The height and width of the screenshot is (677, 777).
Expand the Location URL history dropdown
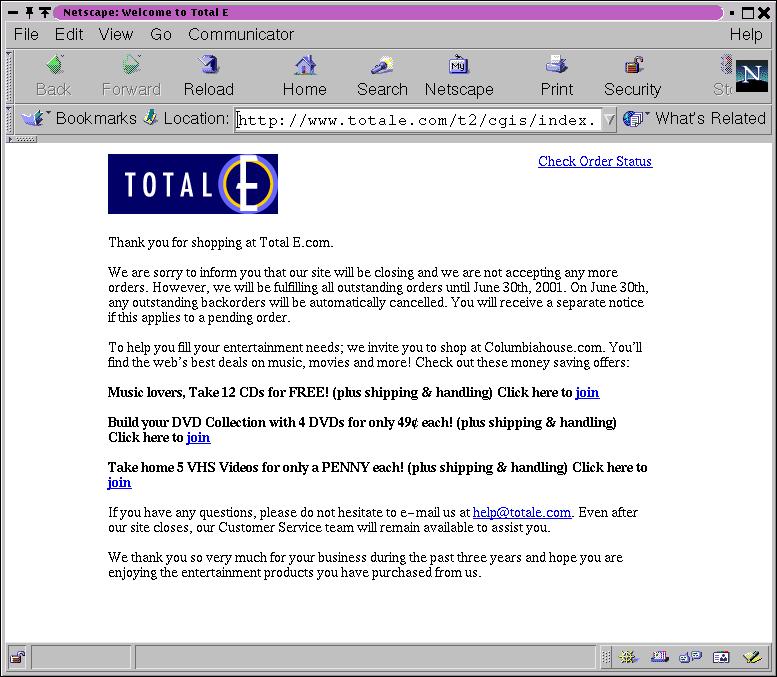(x=610, y=119)
